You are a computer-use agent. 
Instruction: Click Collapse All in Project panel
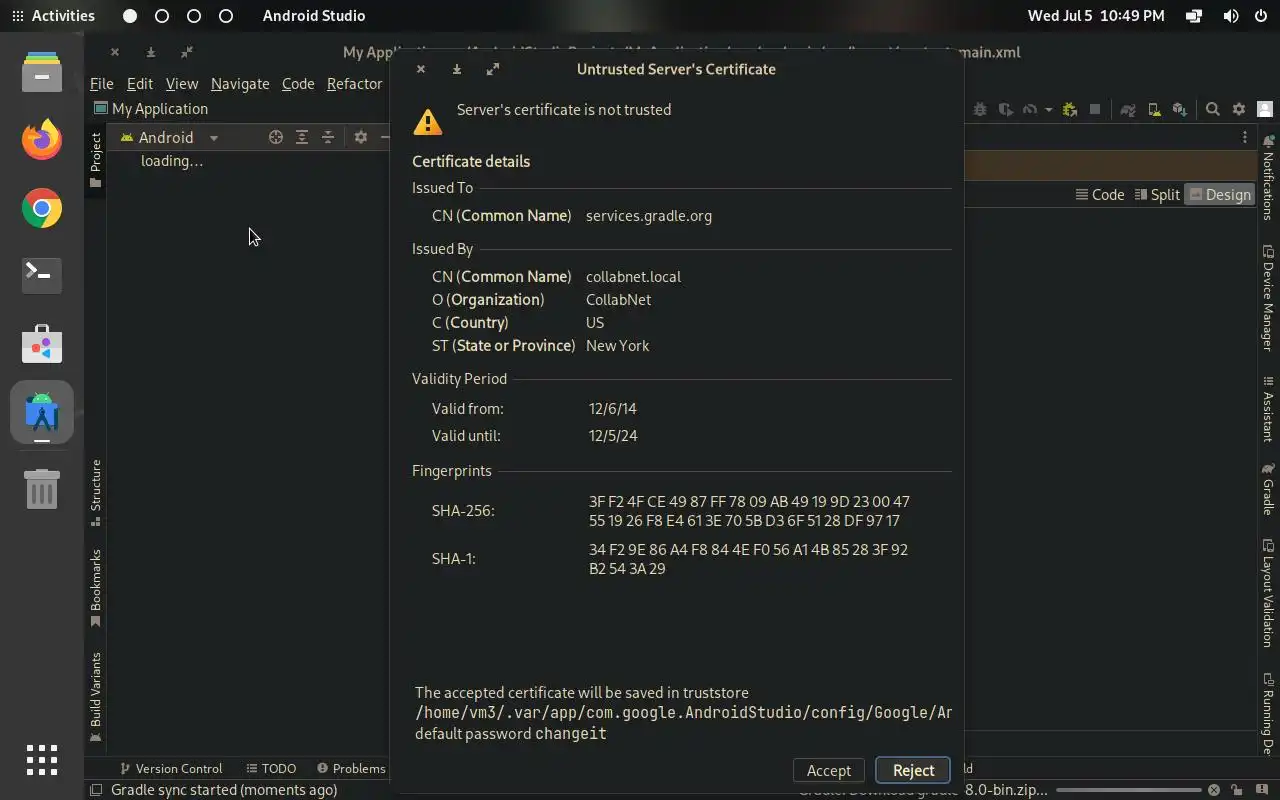tap(328, 137)
